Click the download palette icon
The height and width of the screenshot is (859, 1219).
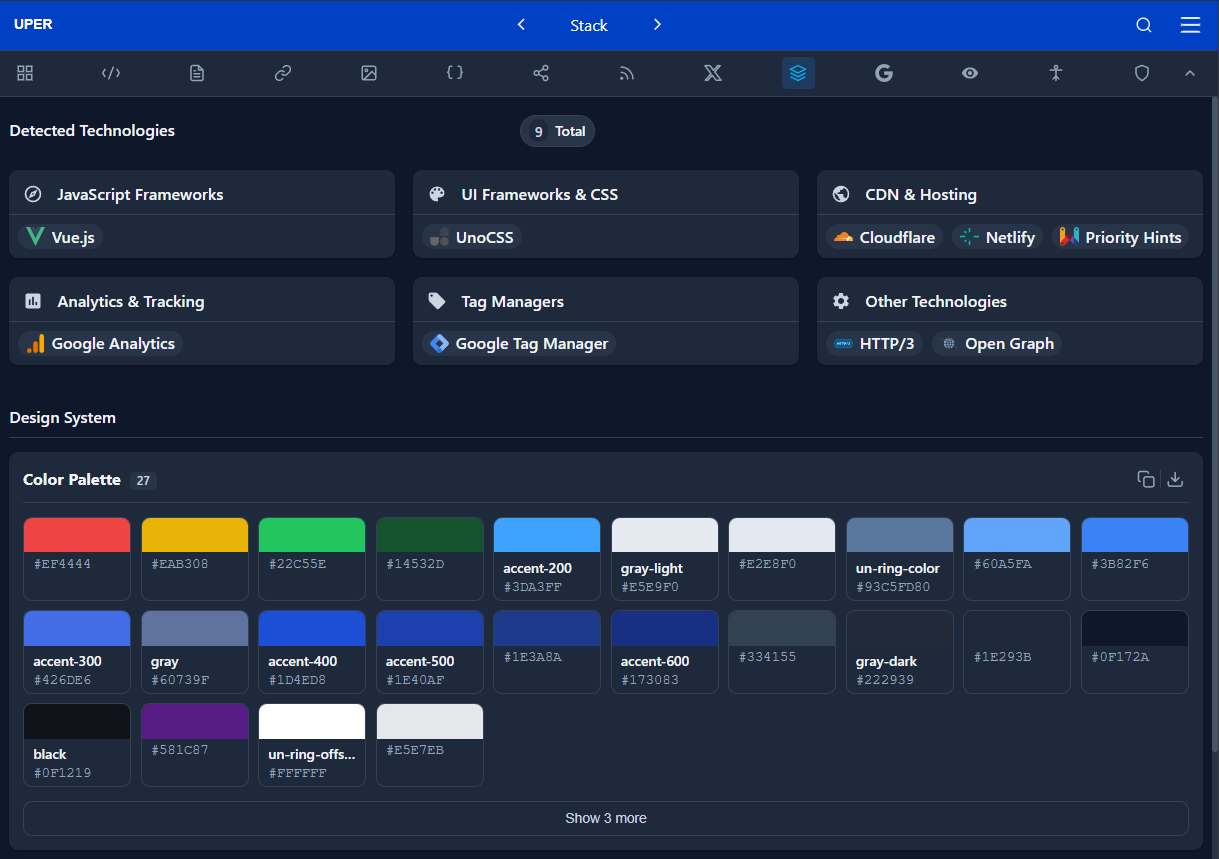pyautogui.click(x=1175, y=479)
